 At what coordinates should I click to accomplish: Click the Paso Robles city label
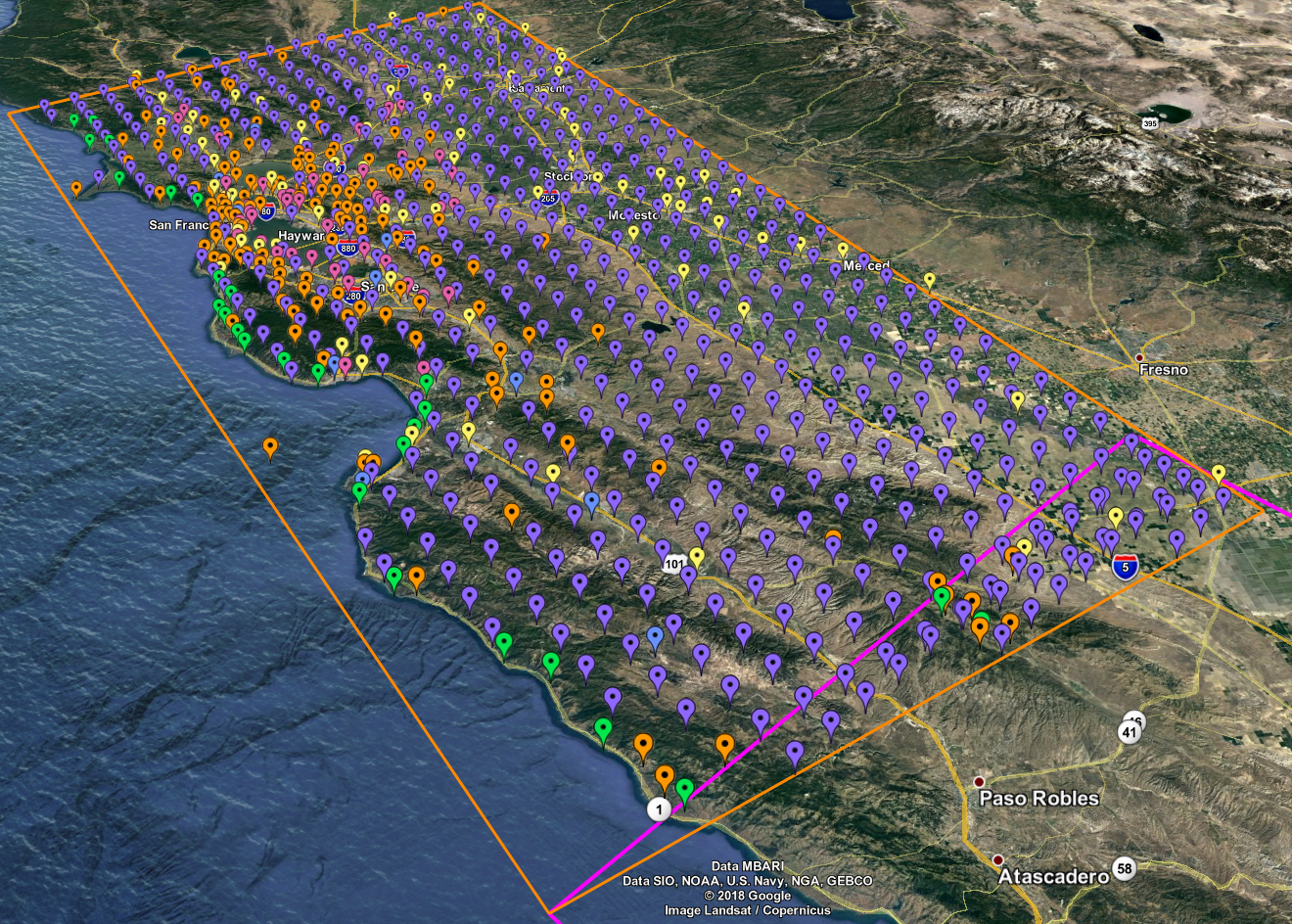pos(1038,799)
